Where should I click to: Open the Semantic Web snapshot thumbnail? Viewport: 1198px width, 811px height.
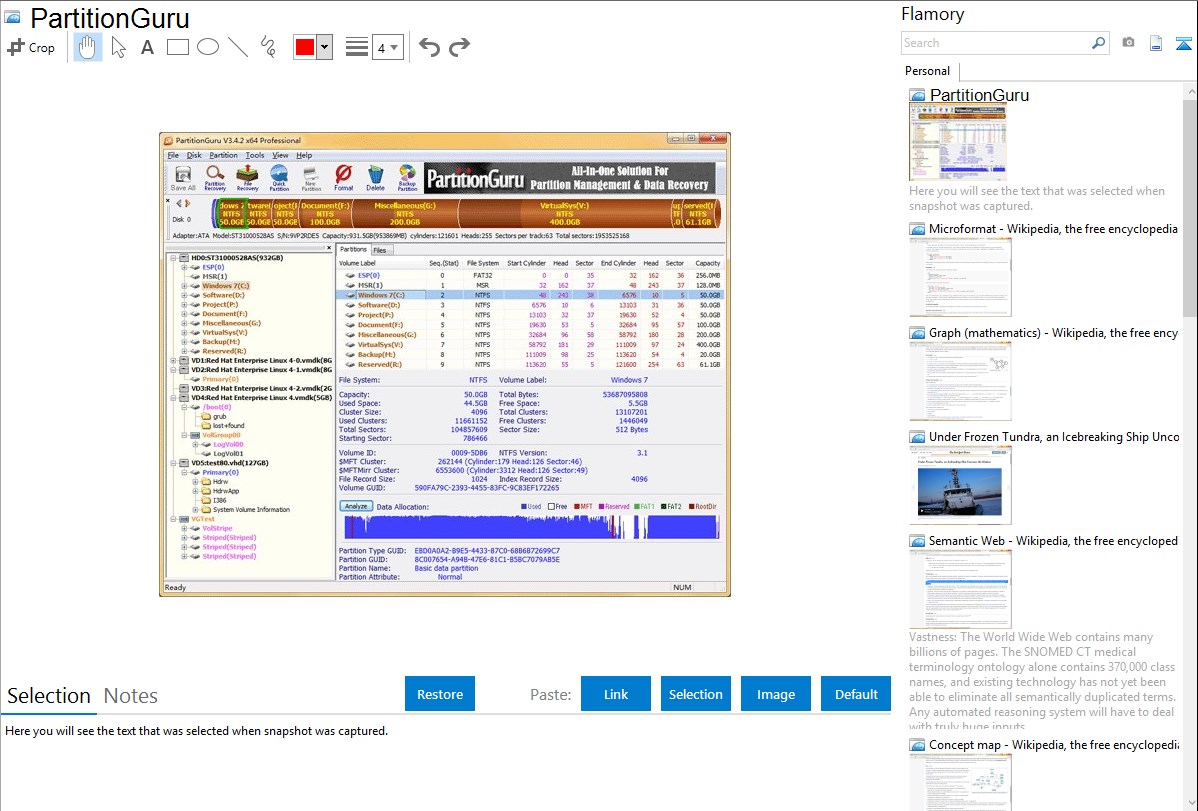(960, 589)
